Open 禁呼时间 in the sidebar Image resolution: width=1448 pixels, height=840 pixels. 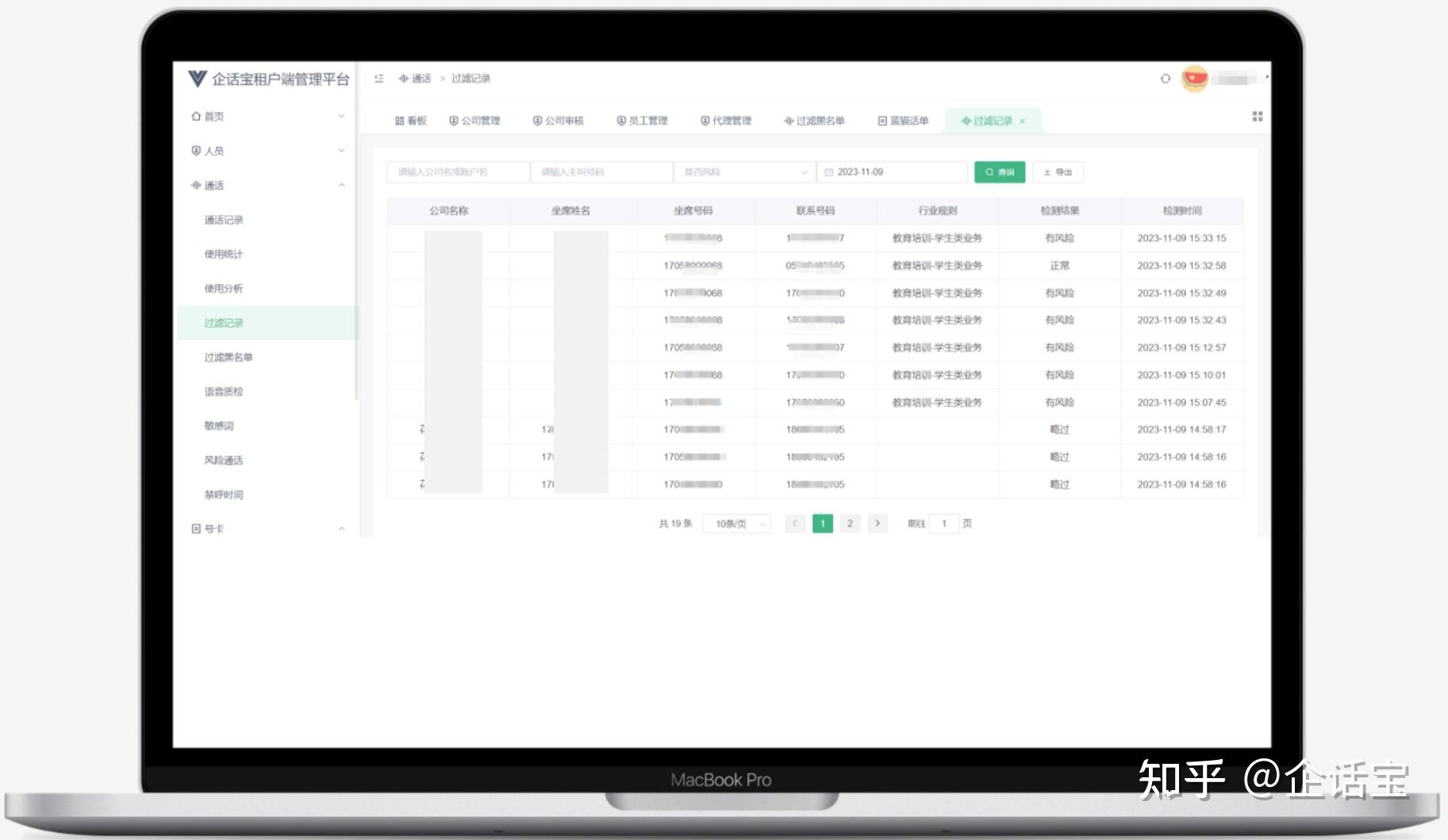click(x=224, y=494)
